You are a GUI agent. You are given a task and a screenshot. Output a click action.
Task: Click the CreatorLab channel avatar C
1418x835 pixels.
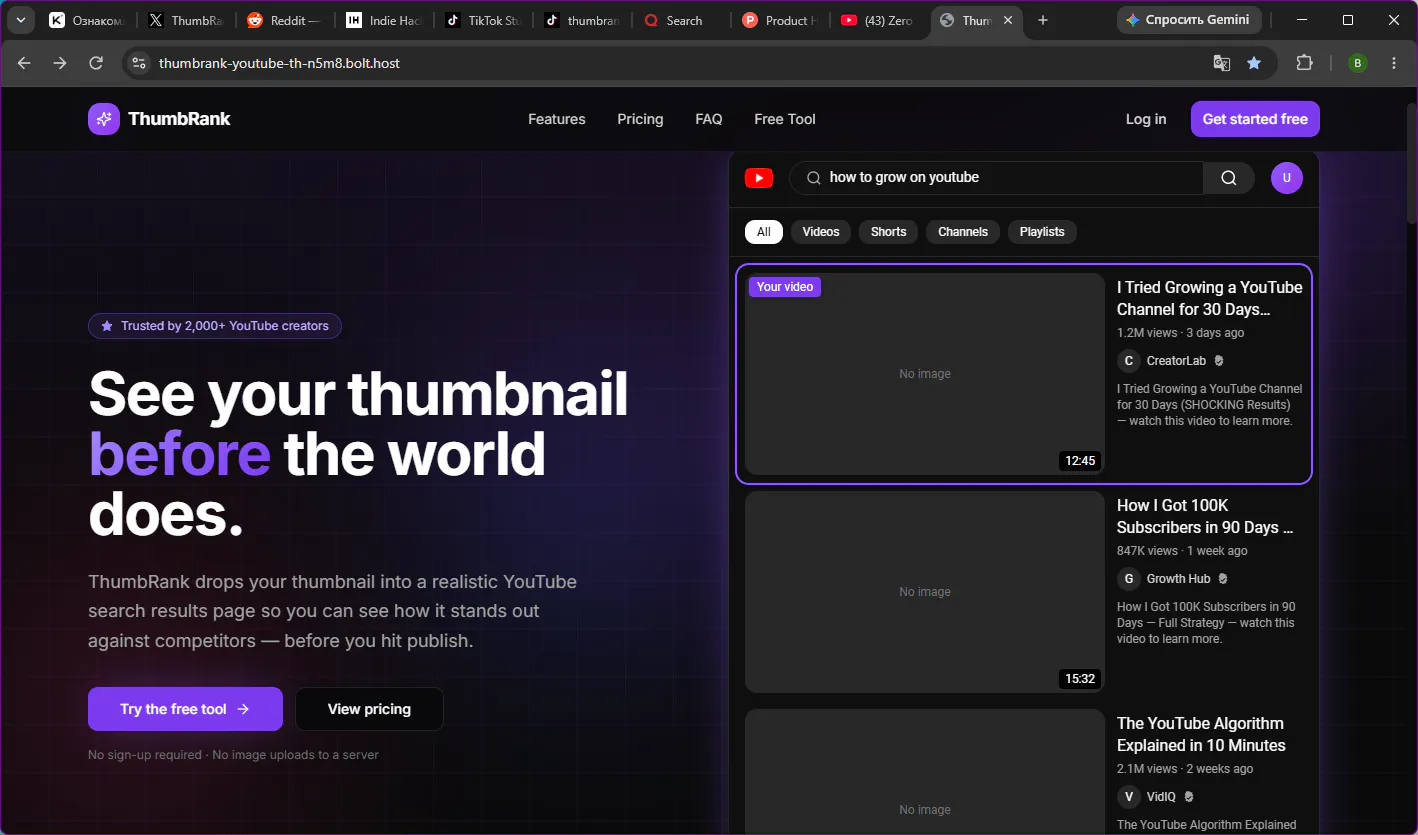tap(1129, 361)
